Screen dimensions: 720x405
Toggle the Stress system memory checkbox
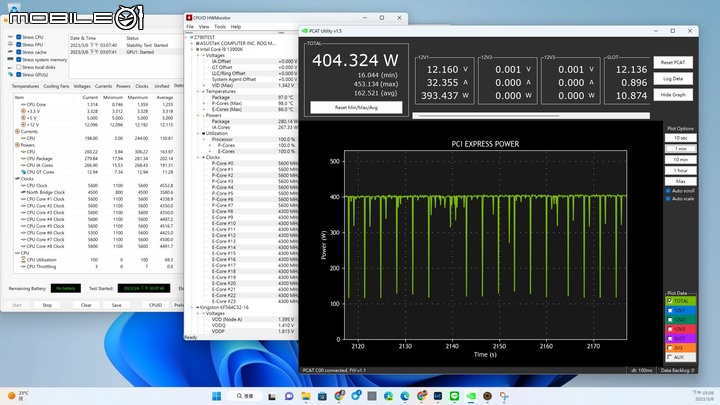[19, 59]
